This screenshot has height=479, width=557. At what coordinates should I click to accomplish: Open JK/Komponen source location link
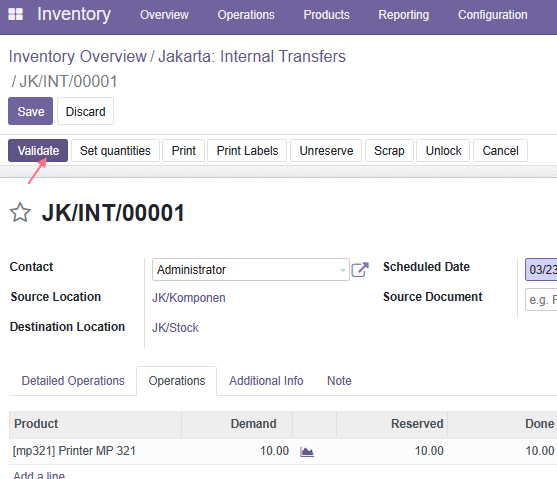[x=189, y=298]
